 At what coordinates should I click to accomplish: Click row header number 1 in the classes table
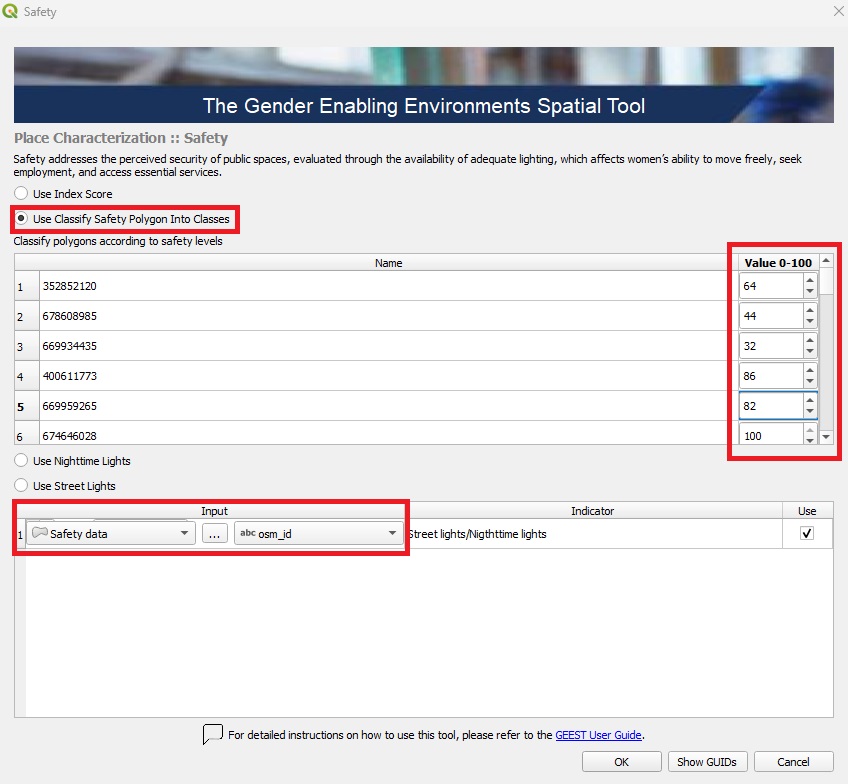(x=26, y=286)
